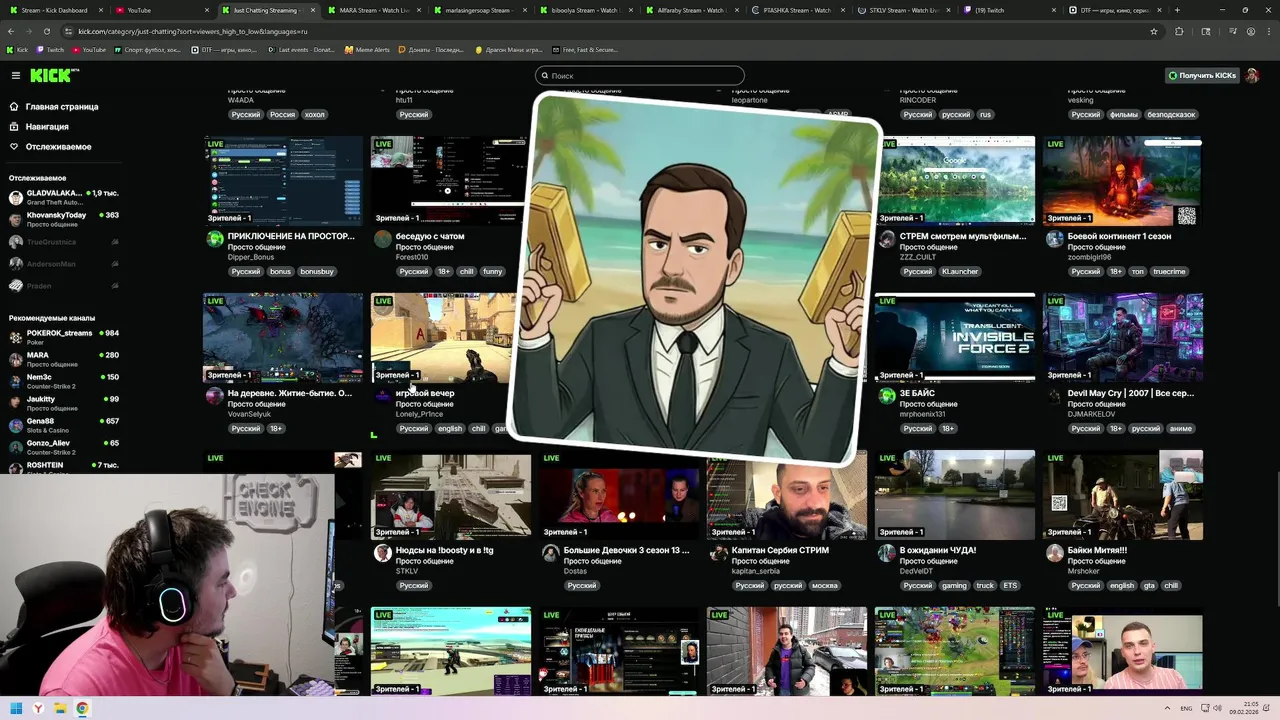Open recommended channel Nem3c
The image size is (1280, 720).
(64, 381)
